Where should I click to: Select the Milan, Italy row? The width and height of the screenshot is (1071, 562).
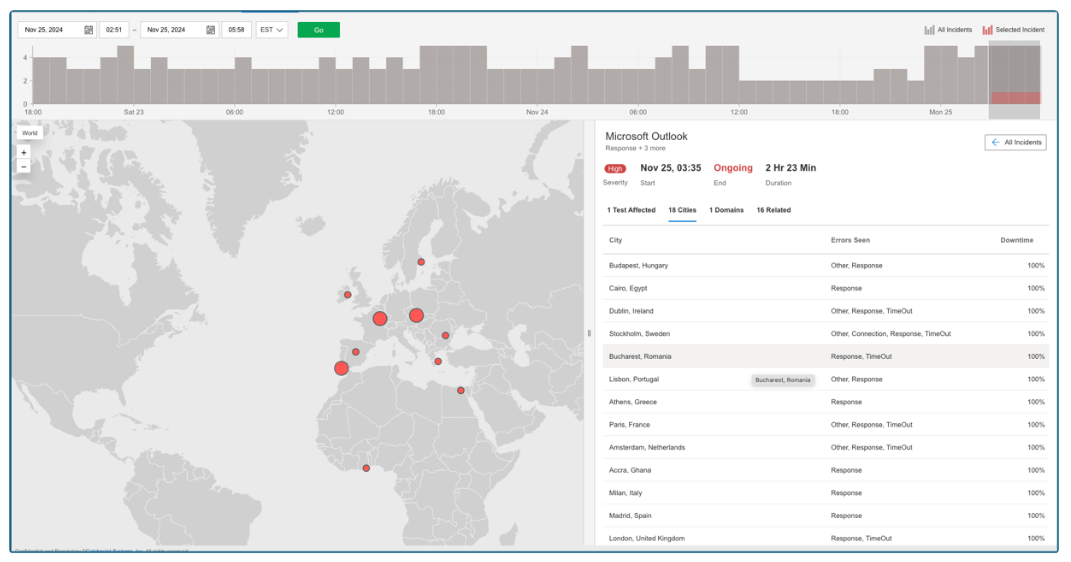click(x=826, y=493)
